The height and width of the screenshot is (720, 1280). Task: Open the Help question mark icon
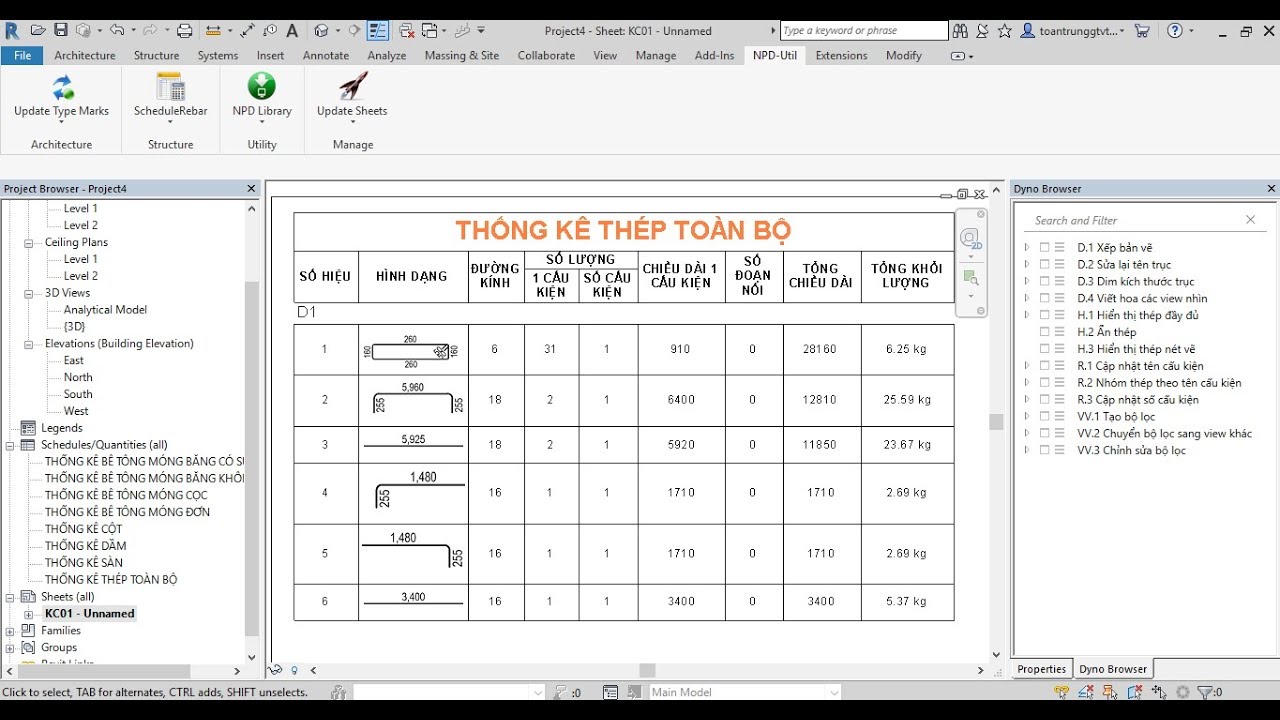click(x=1175, y=31)
